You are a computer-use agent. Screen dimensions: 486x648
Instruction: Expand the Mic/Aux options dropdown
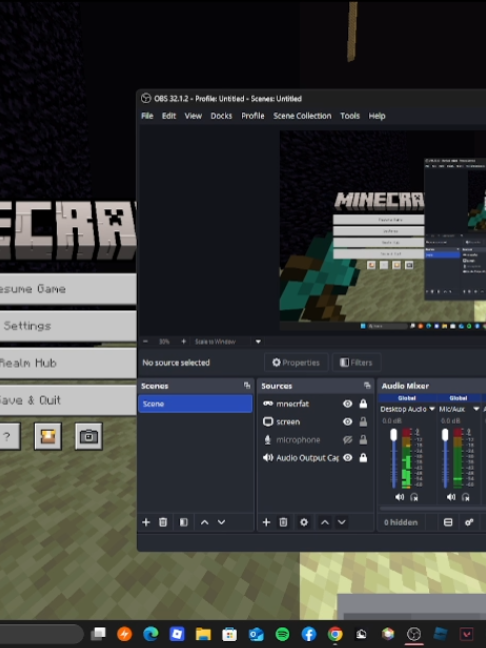tap(476, 409)
